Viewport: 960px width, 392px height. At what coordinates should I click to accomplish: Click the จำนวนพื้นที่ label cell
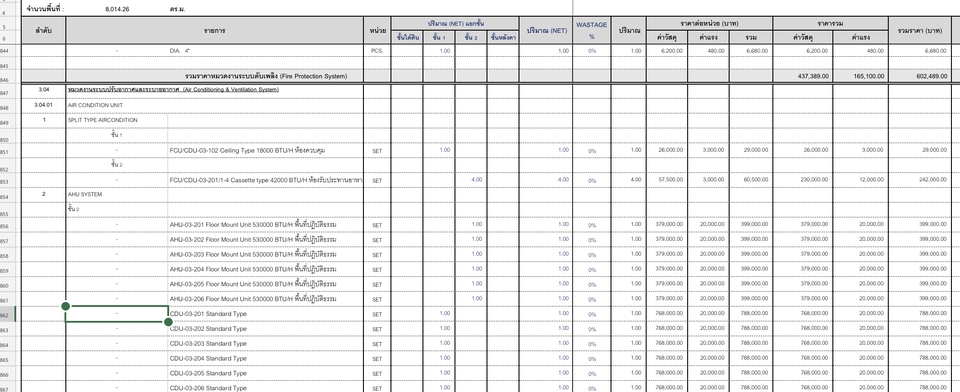click(45, 9)
